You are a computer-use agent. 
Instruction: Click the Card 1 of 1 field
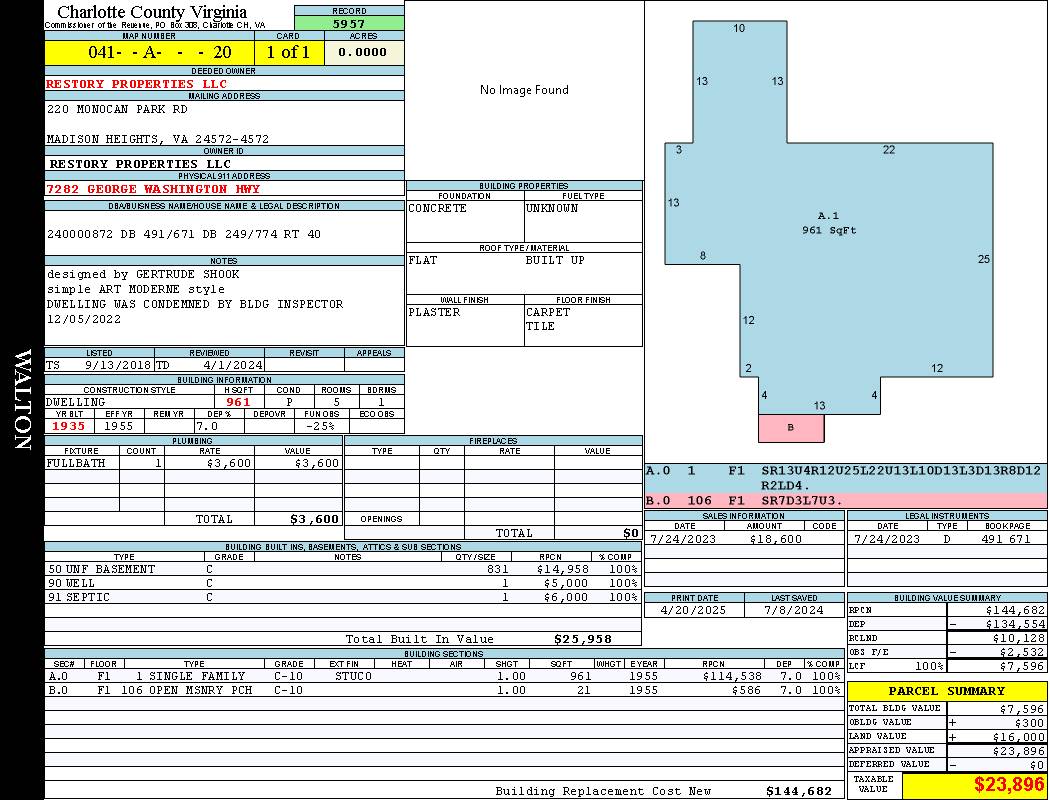coord(289,52)
